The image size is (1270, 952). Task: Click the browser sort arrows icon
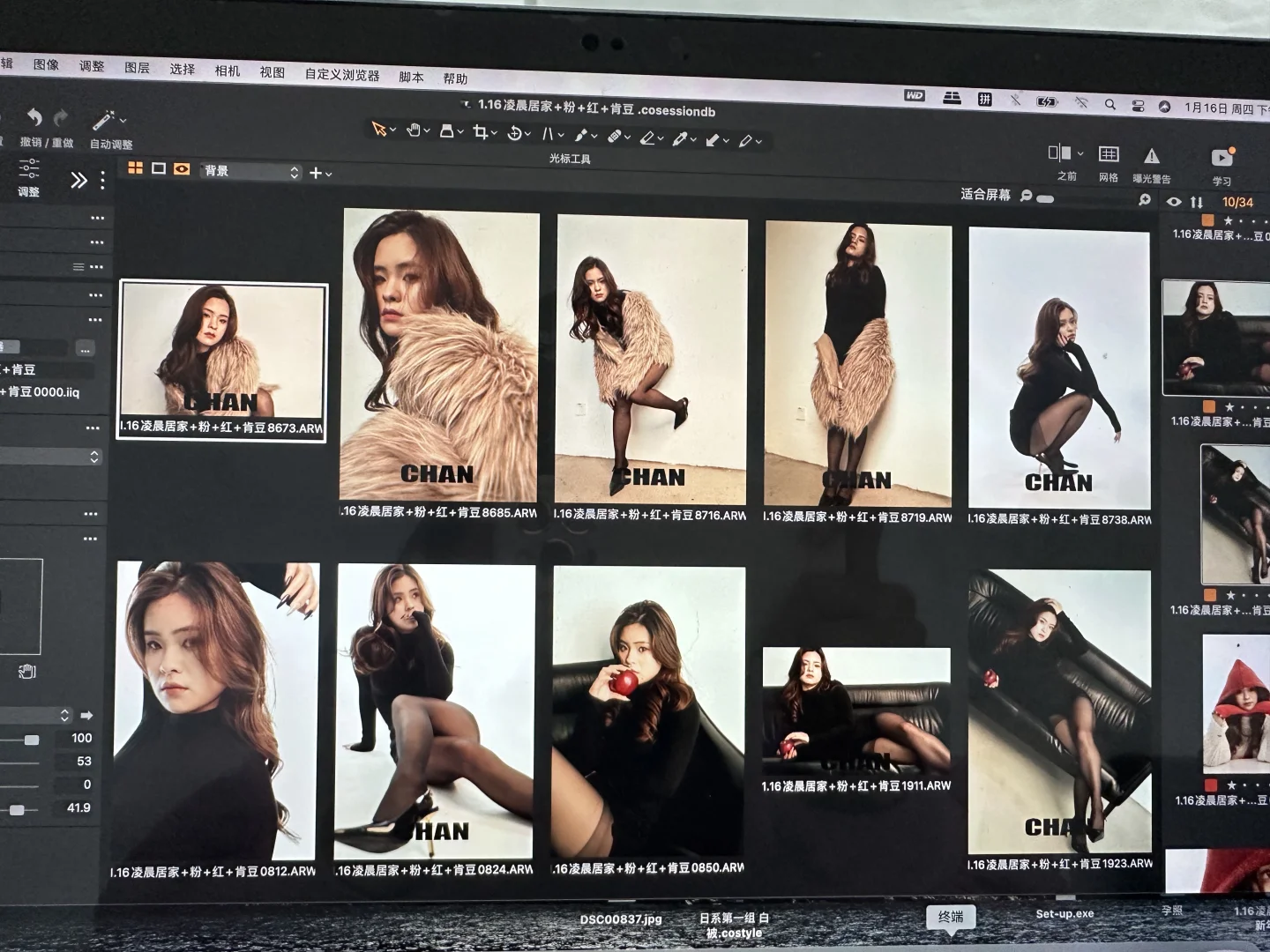click(1197, 202)
